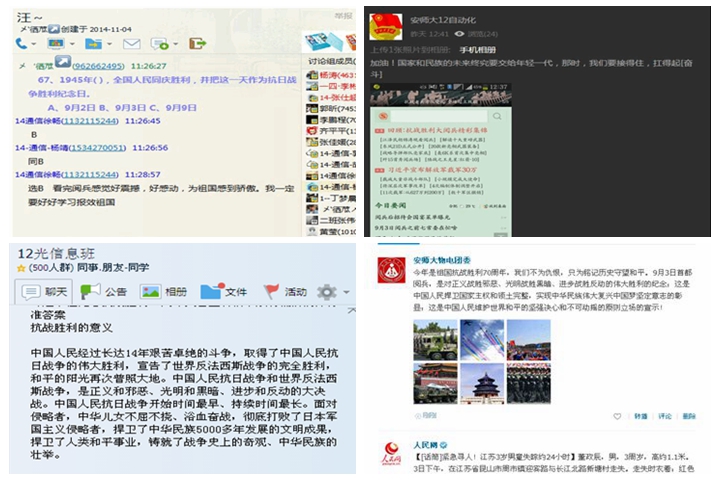
Task: Click the mail envelope icon in chat toolbar
Action: pos(131,44)
